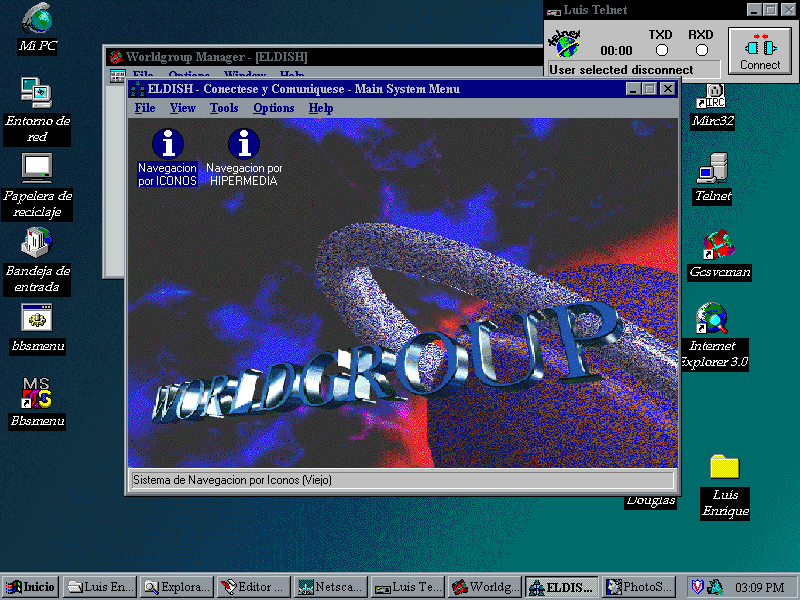Click the TXD indicator light
The image size is (800, 600).
point(662,50)
